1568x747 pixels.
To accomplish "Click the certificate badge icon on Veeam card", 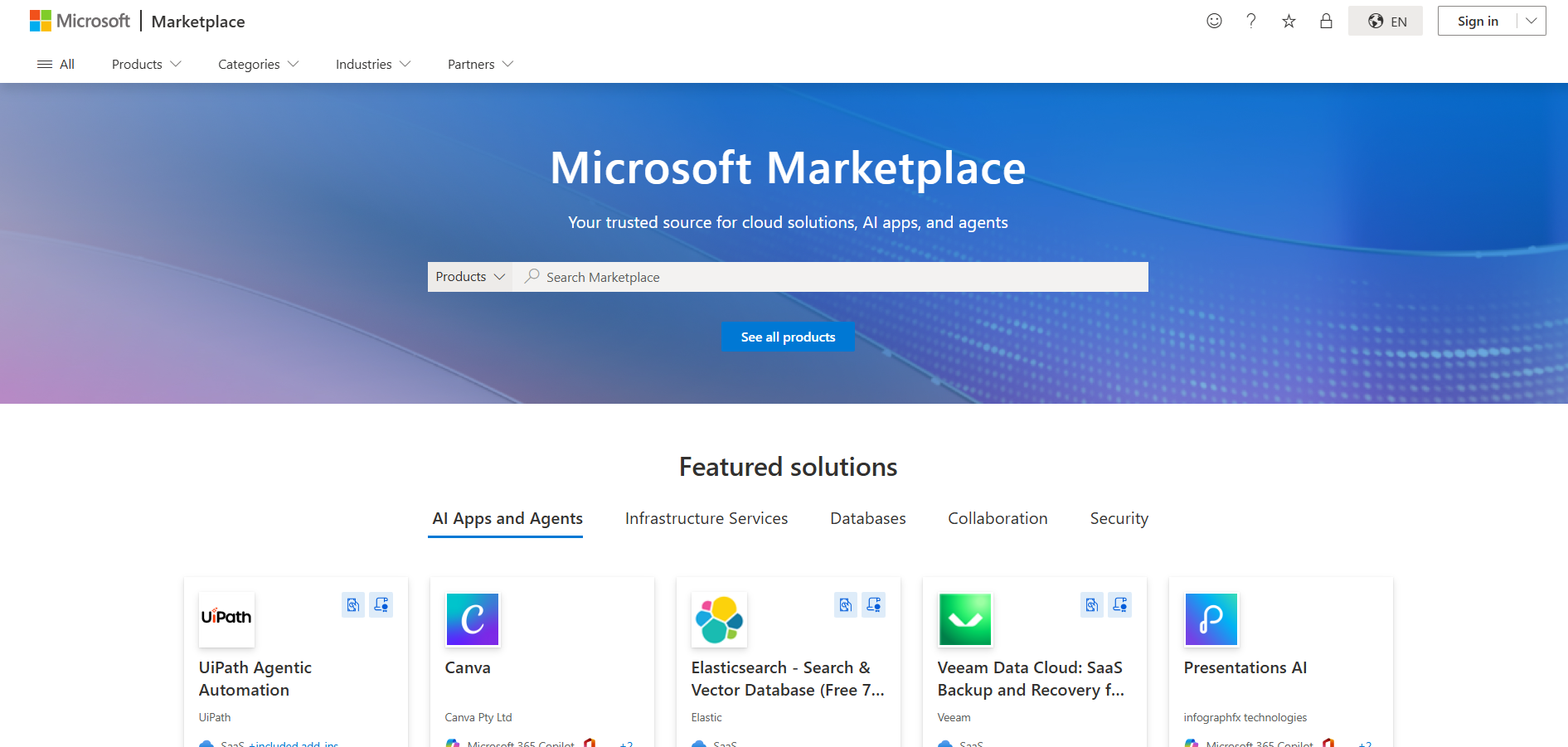I will (1120, 605).
